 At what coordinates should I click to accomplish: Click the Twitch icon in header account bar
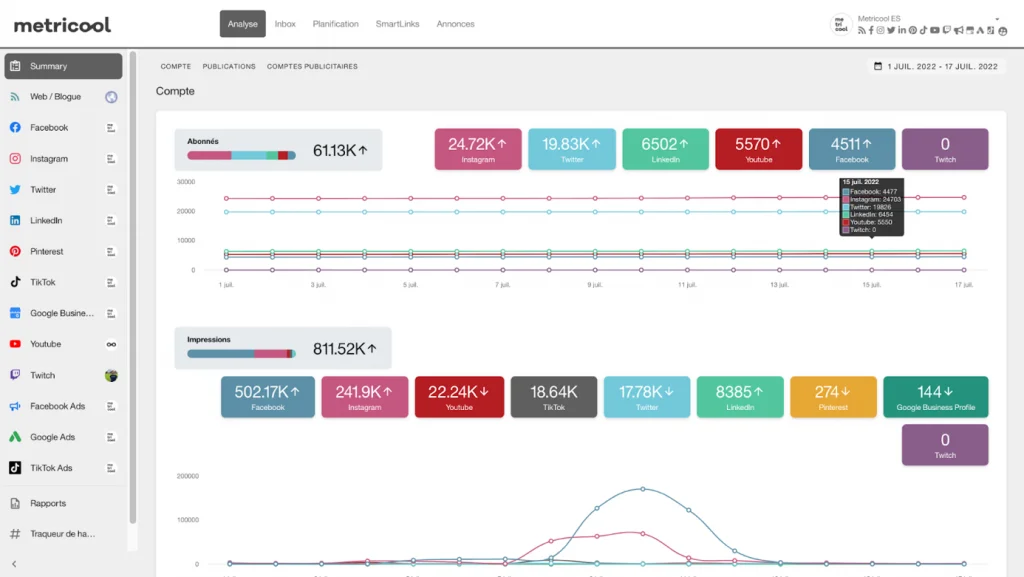[946, 31]
